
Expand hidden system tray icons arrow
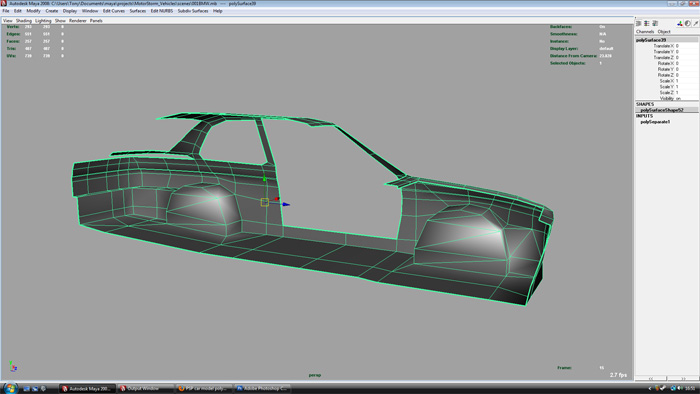[x=650, y=389]
